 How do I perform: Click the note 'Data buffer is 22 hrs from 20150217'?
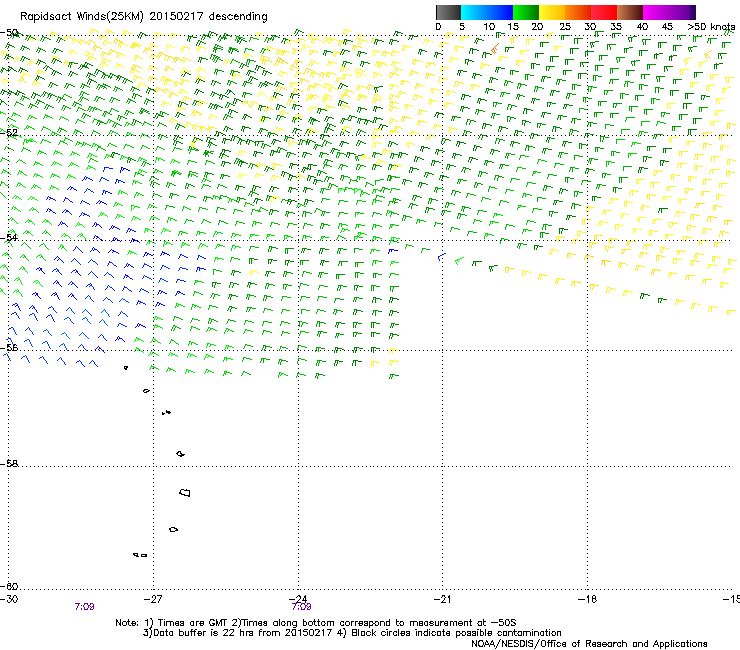point(243,633)
